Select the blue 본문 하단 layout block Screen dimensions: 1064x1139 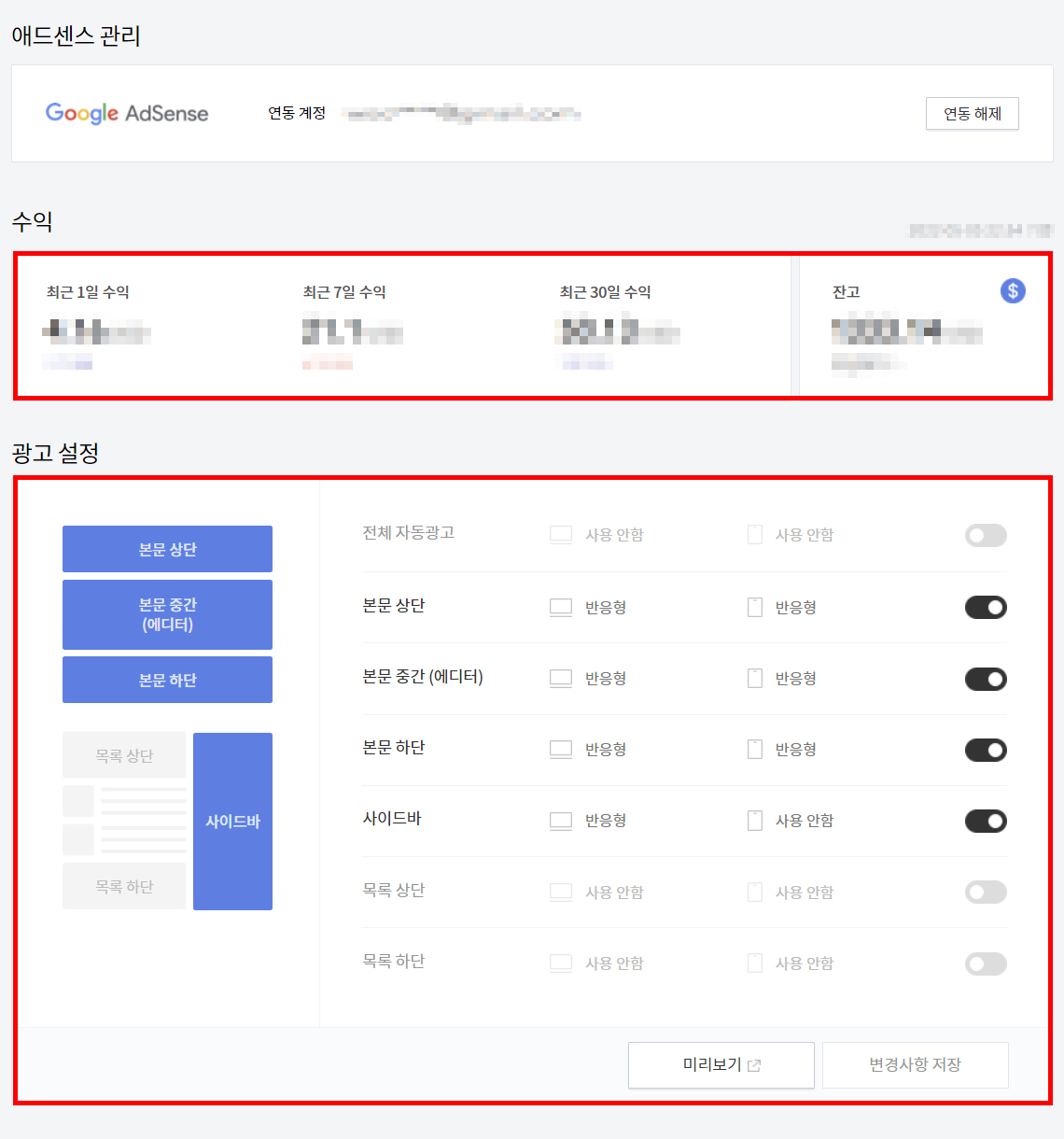[x=167, y=680]
